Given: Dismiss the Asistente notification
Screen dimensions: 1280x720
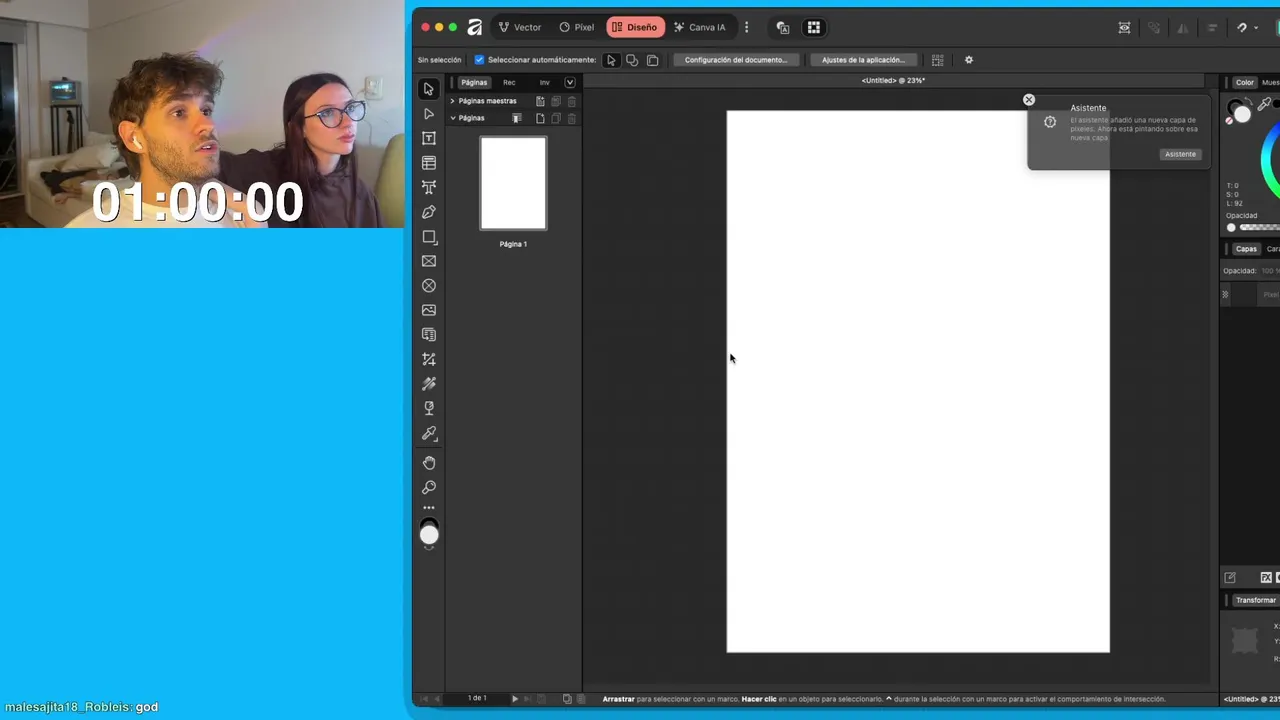Looking at the screenshot, I should [1028, 100].
